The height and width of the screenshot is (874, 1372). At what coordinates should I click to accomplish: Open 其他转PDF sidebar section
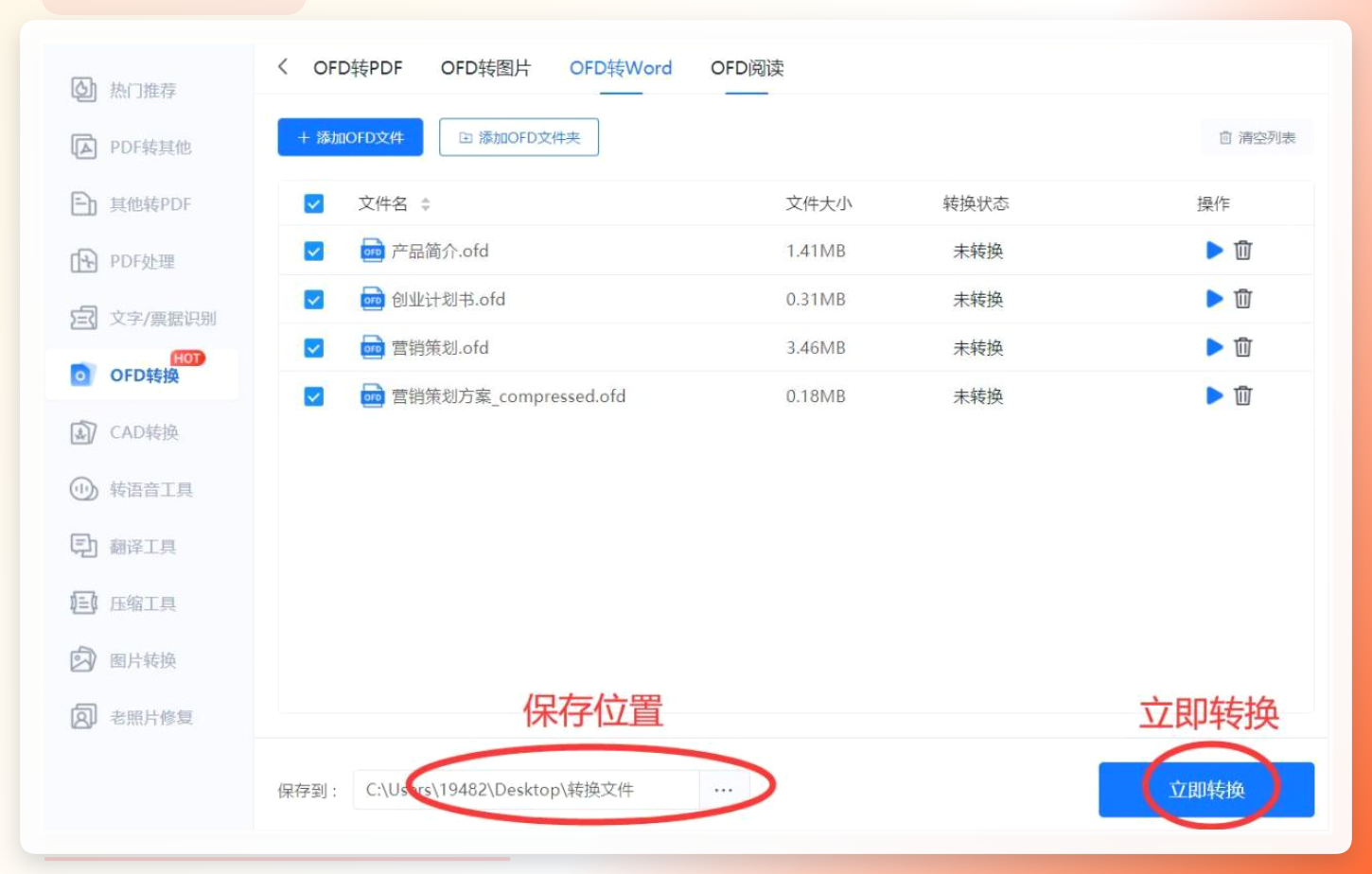coord(132,203)
